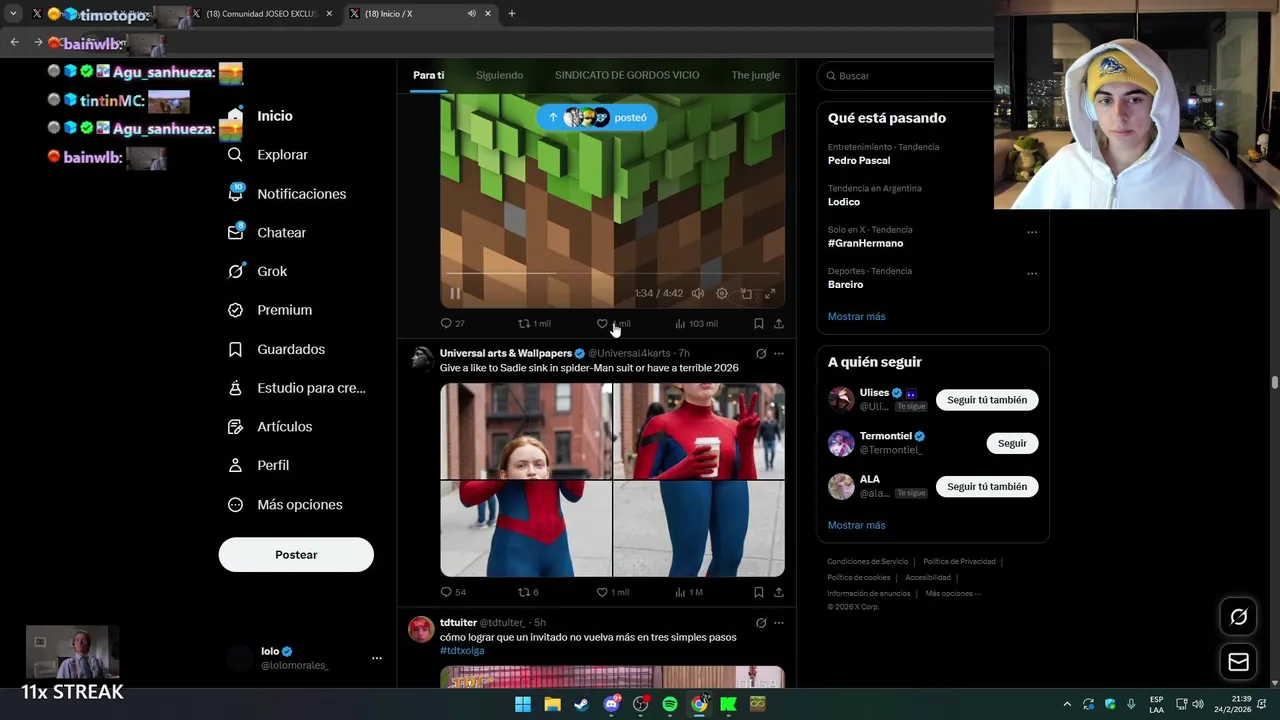Open more menu on tdtuiter post
1280x720 pixels.
click(x=779, y=623)
